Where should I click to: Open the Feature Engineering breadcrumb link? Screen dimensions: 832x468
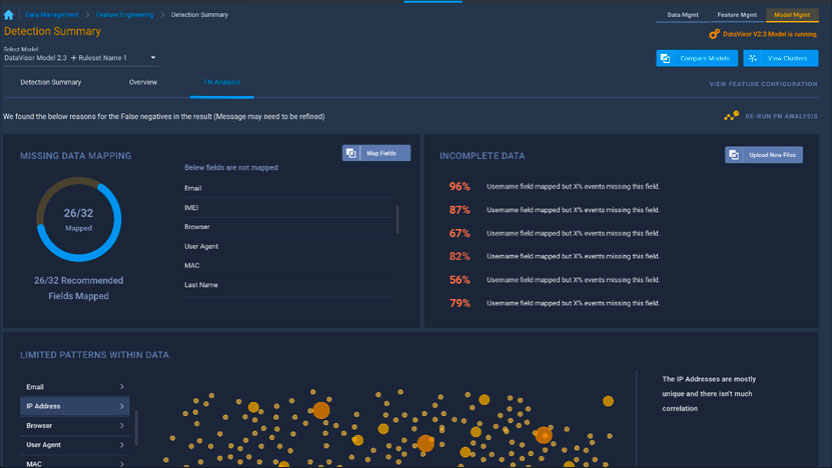point(125,15)
